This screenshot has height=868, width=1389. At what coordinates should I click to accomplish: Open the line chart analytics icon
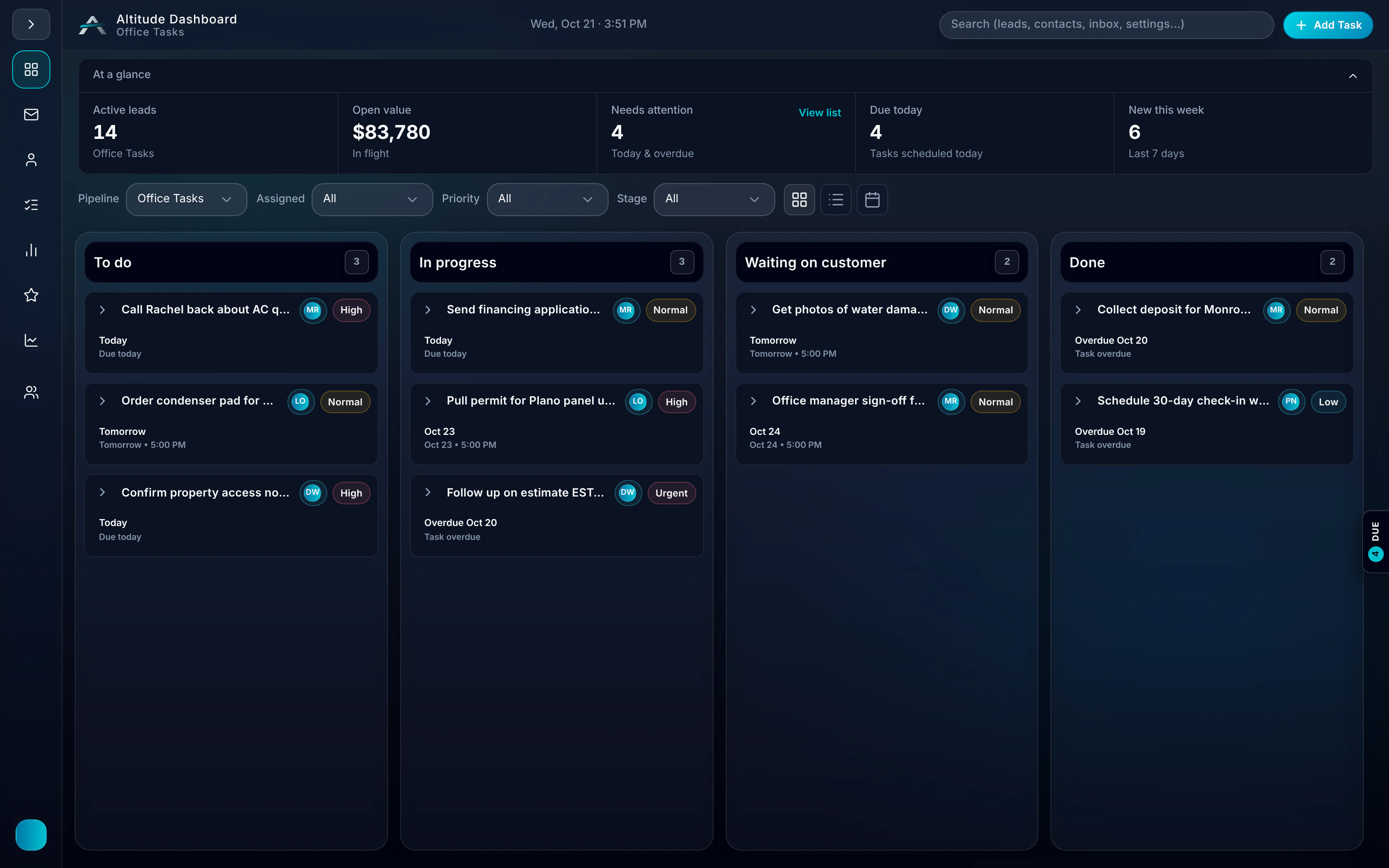click(x=31, y=340)
